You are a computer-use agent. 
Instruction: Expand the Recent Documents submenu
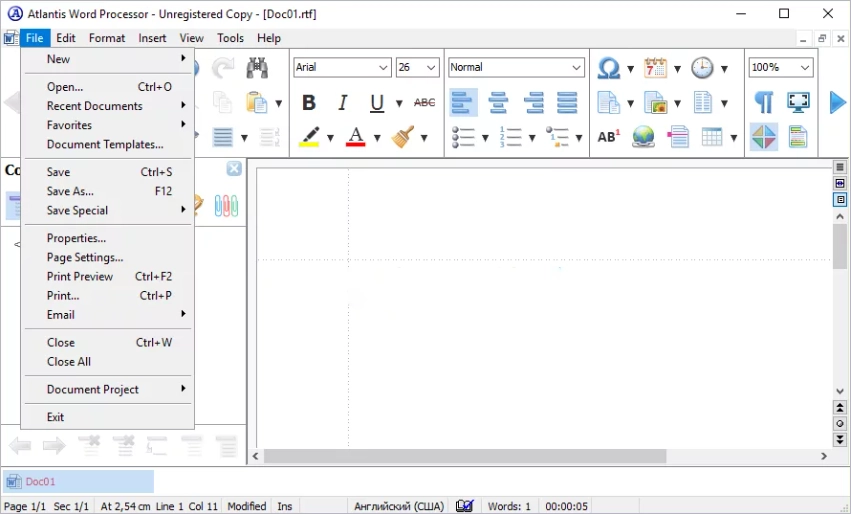coord(109,106)
